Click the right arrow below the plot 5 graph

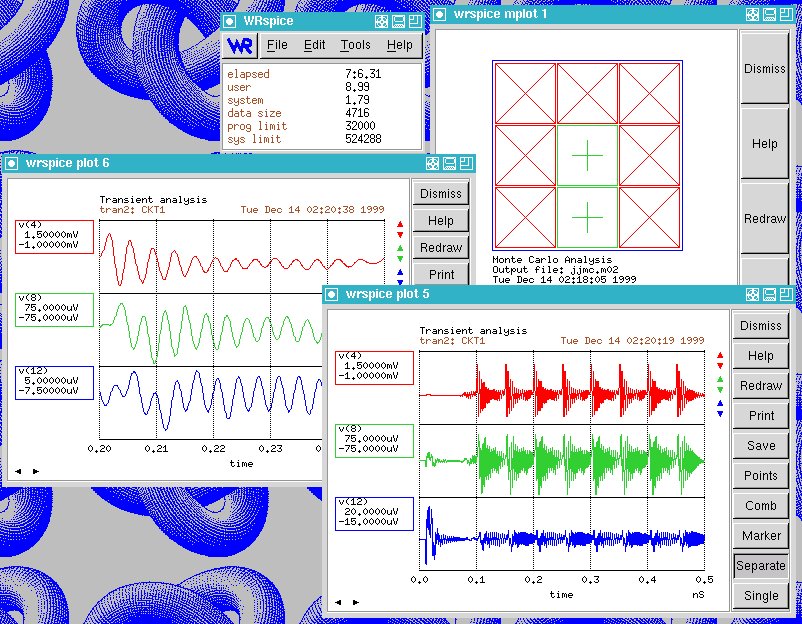(356, 602)
